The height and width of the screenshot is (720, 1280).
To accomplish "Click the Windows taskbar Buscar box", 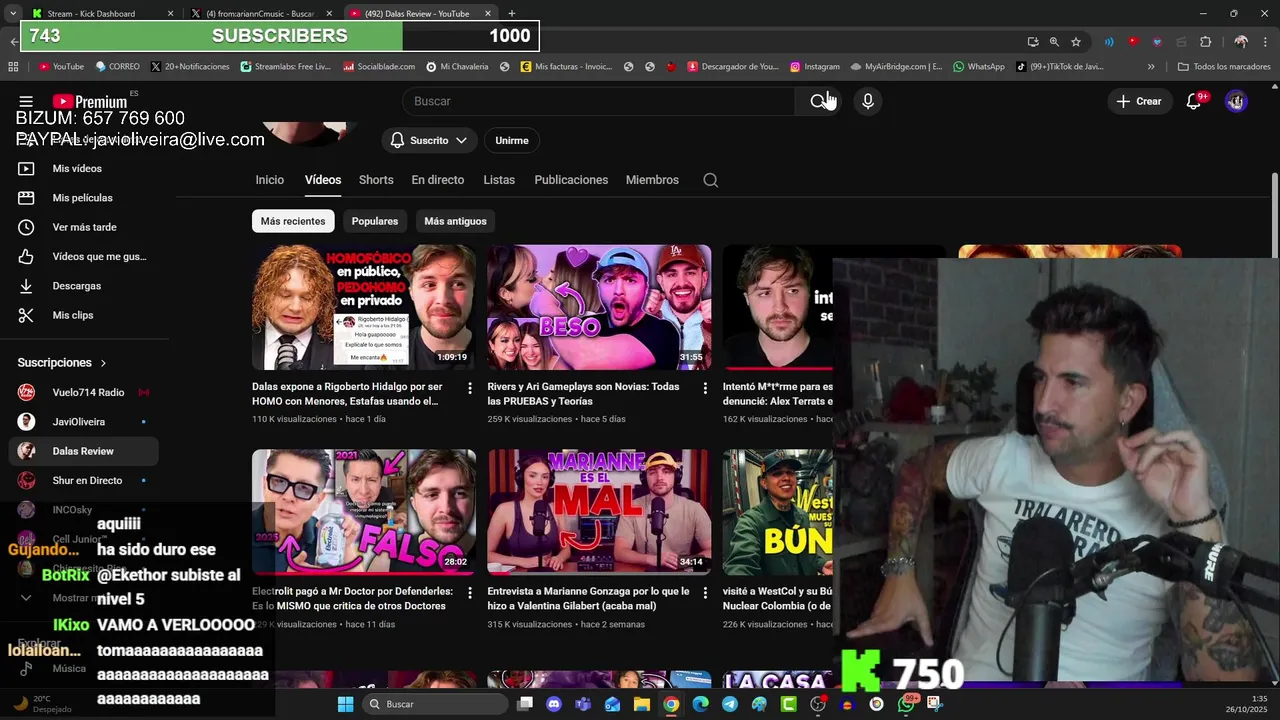I will (435, 704).
